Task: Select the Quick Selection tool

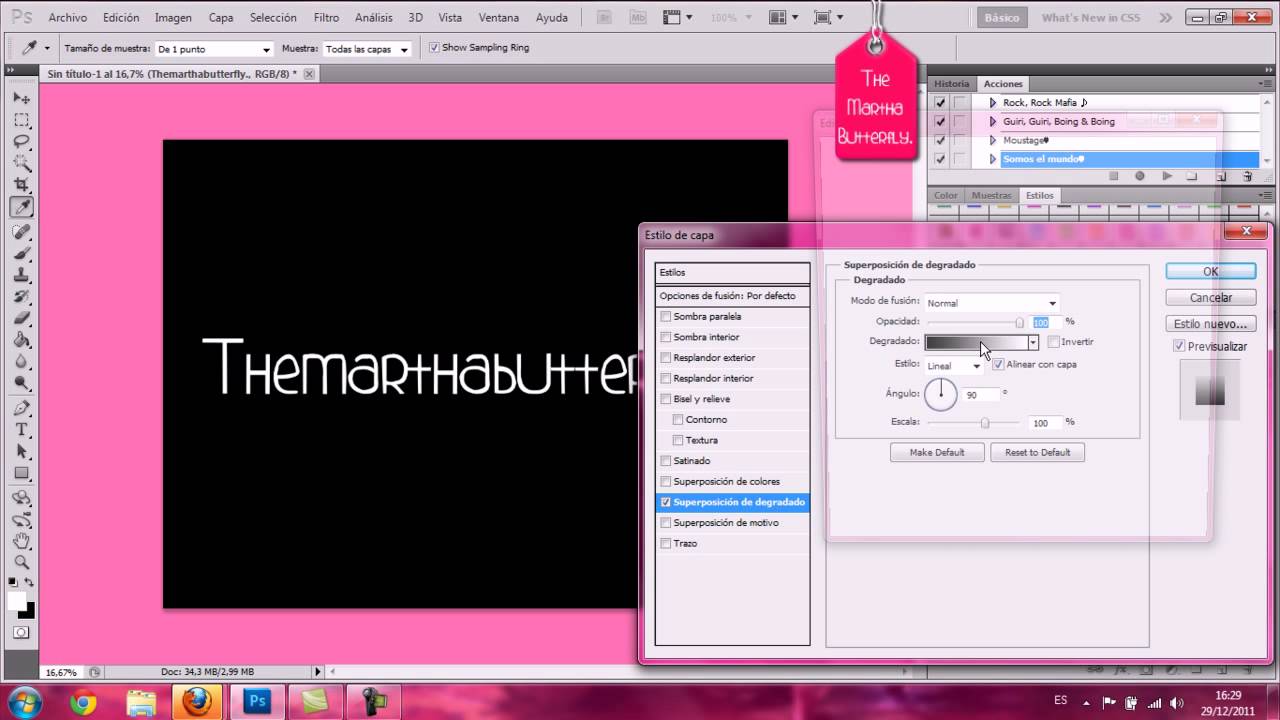Action: coord(21,164)
